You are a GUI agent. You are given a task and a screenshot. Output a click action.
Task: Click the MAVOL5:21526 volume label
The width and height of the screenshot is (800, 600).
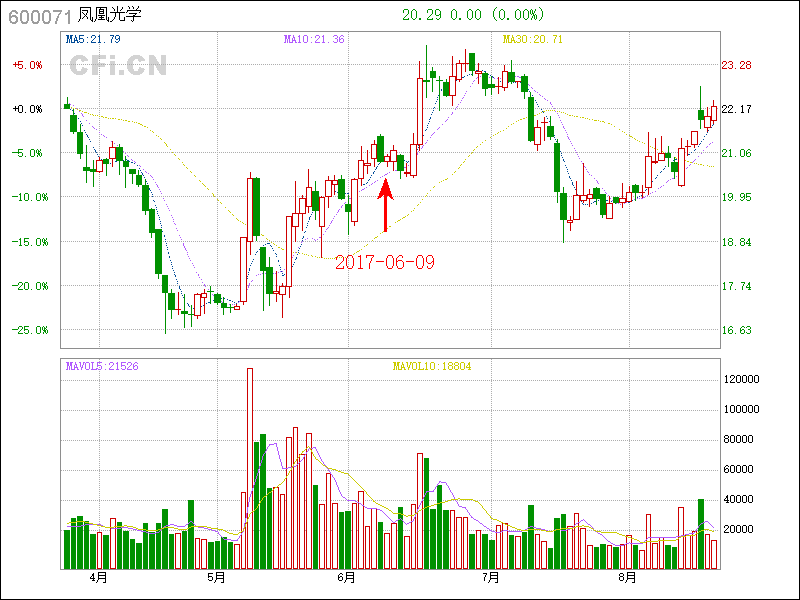pos(102,366)
